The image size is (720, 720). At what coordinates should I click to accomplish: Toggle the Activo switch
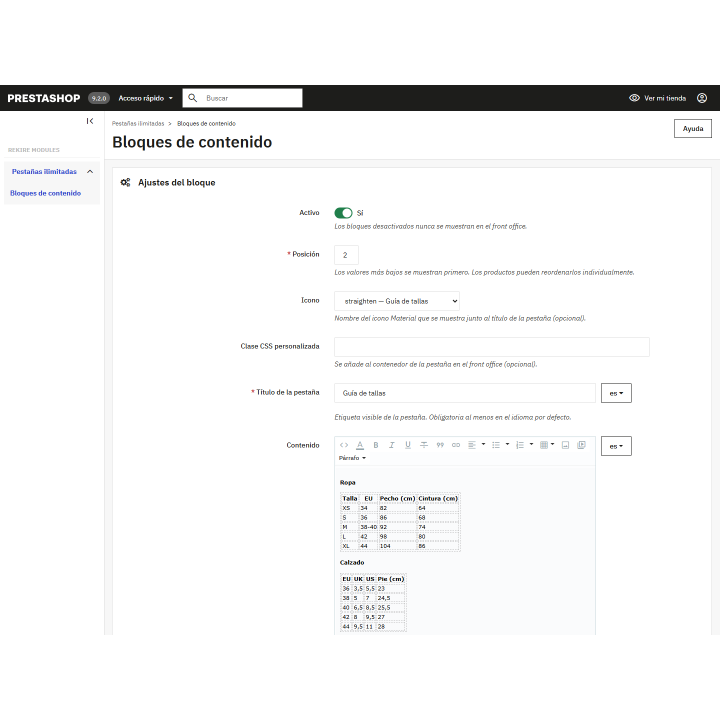[343, 213]
